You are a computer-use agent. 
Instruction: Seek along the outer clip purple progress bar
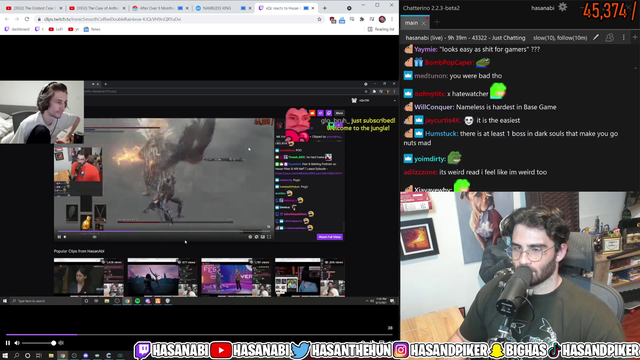199,335
